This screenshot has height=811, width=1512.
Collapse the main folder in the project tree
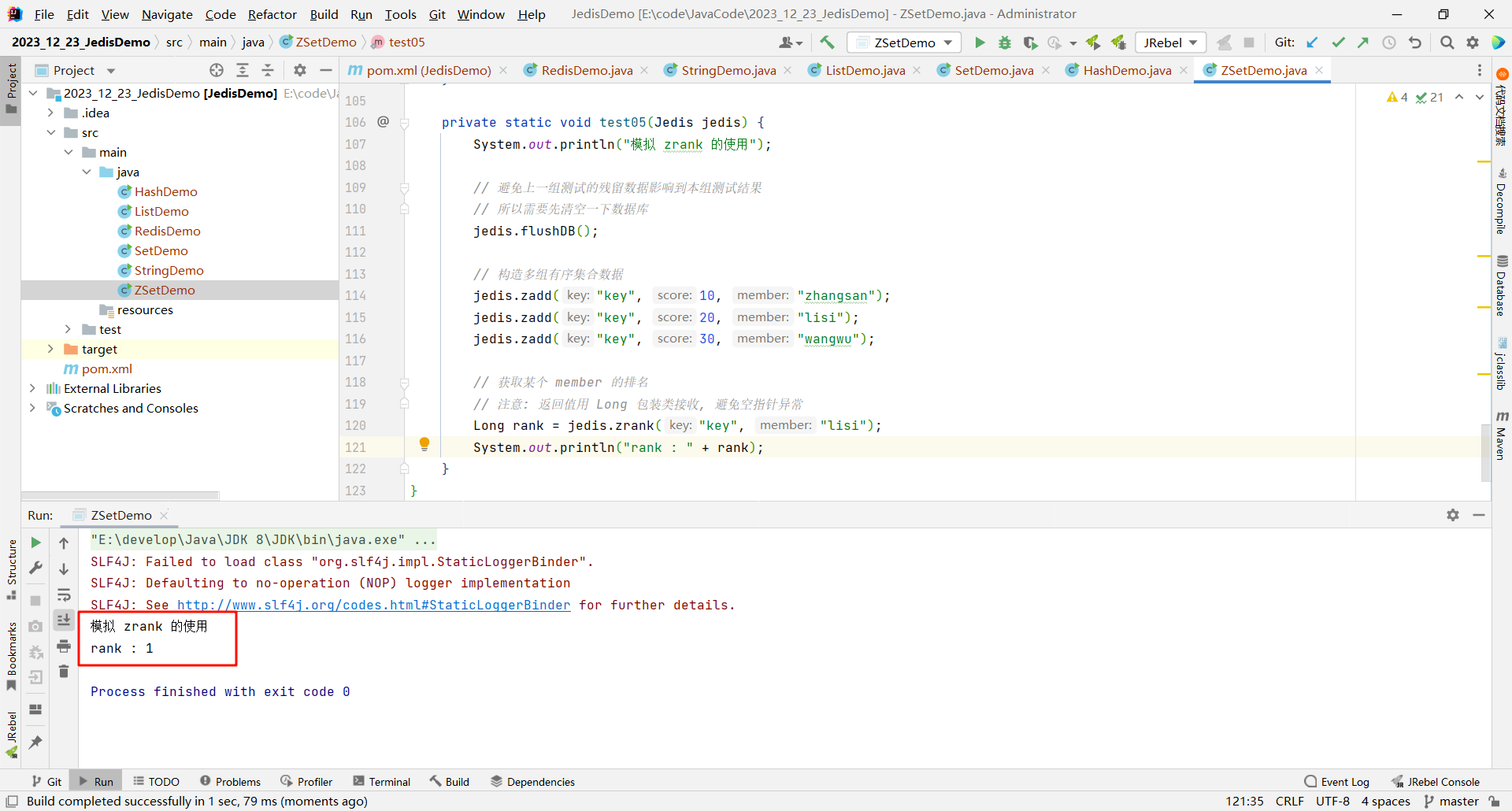(69, 152)
